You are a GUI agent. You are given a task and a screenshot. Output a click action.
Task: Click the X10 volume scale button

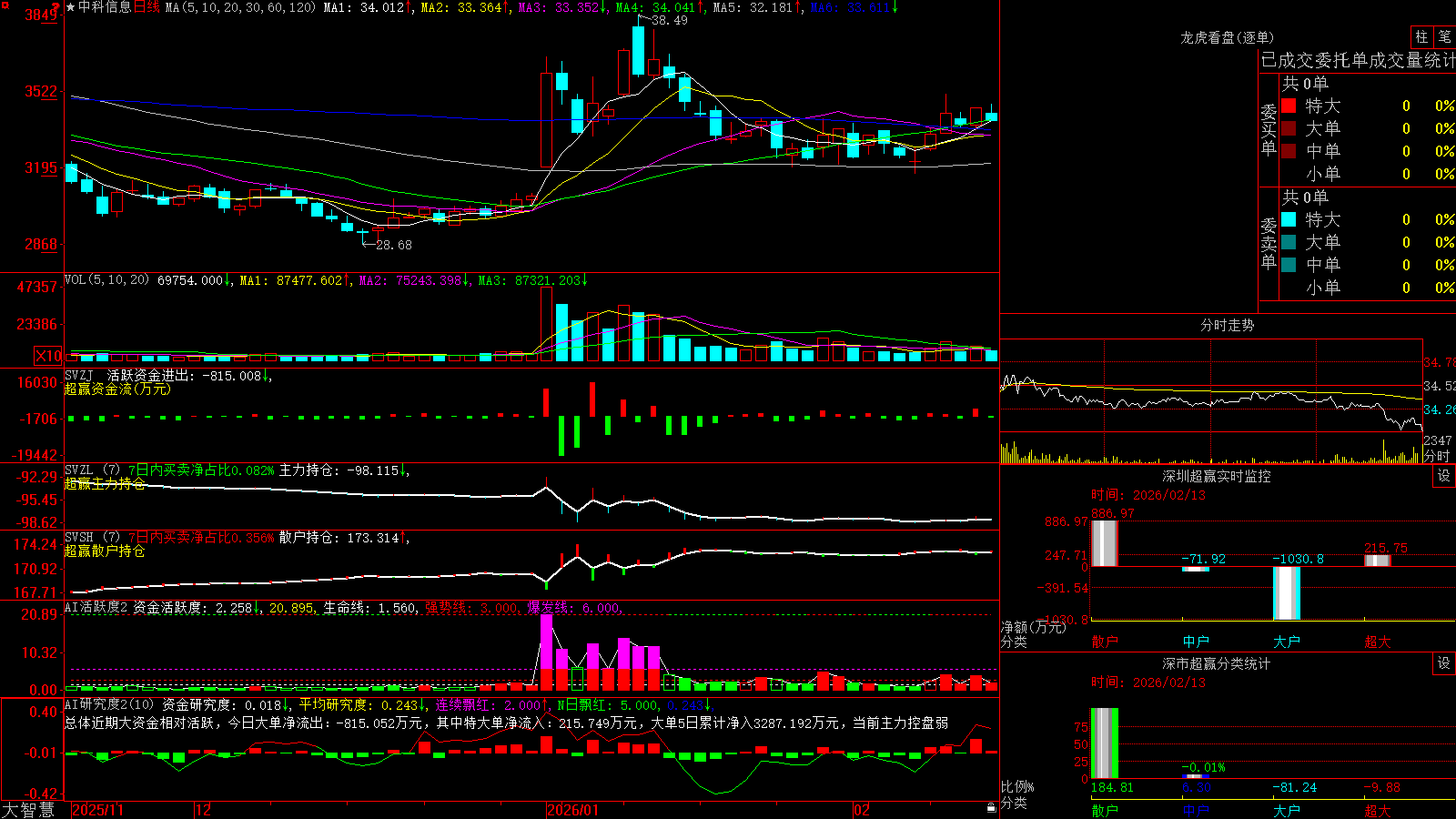(x=48, y=356)
